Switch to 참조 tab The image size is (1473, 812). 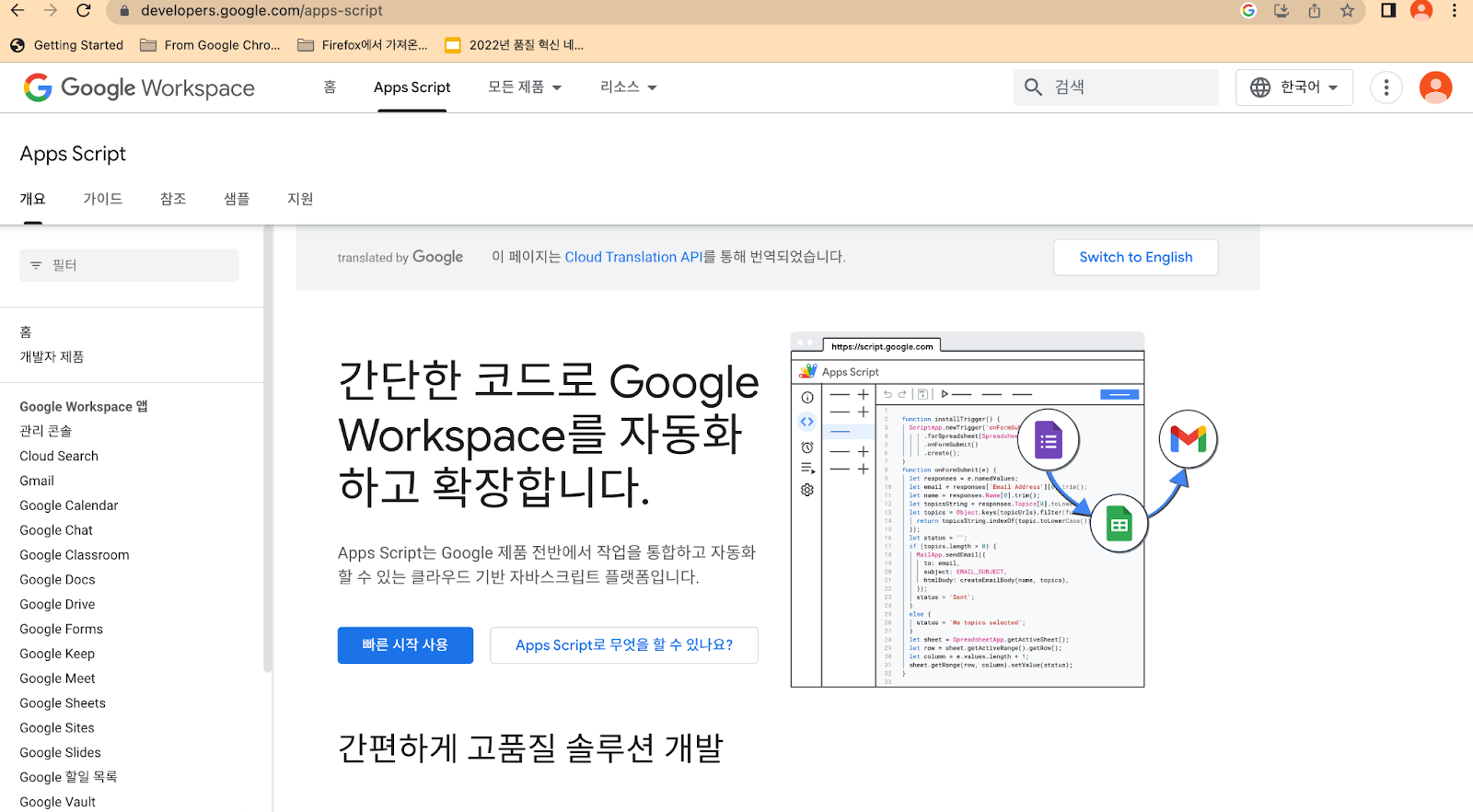[173, 199]
